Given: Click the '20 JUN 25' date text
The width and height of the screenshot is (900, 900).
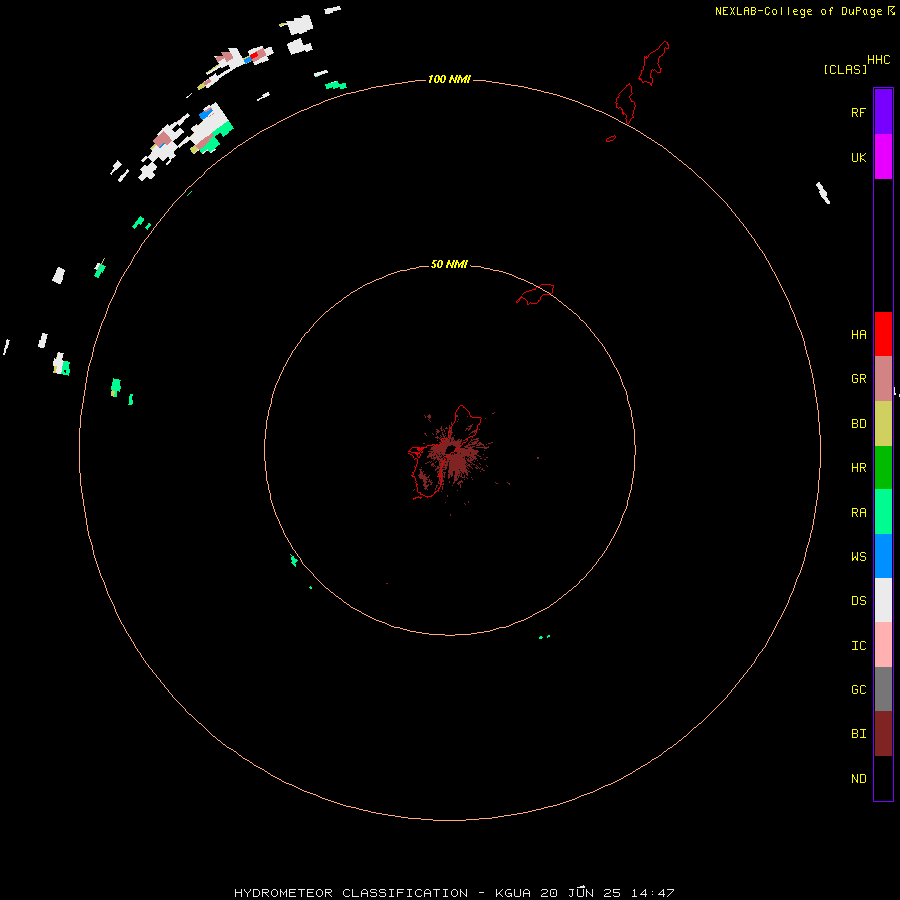Looking at the screenshot, I should [580, 893].
